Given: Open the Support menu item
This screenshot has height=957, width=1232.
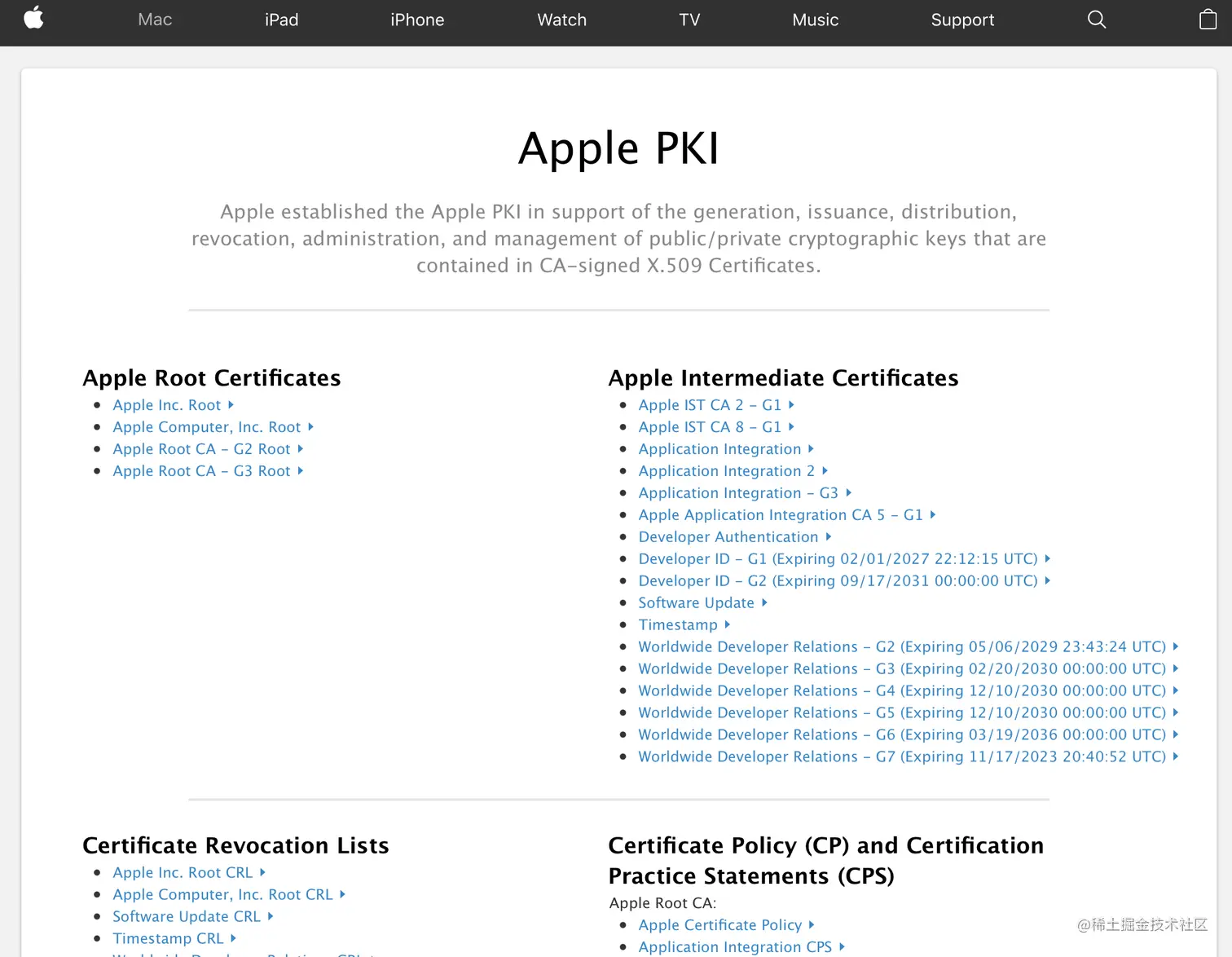Looking at the screenshot, I should click(x=963, y=20).
